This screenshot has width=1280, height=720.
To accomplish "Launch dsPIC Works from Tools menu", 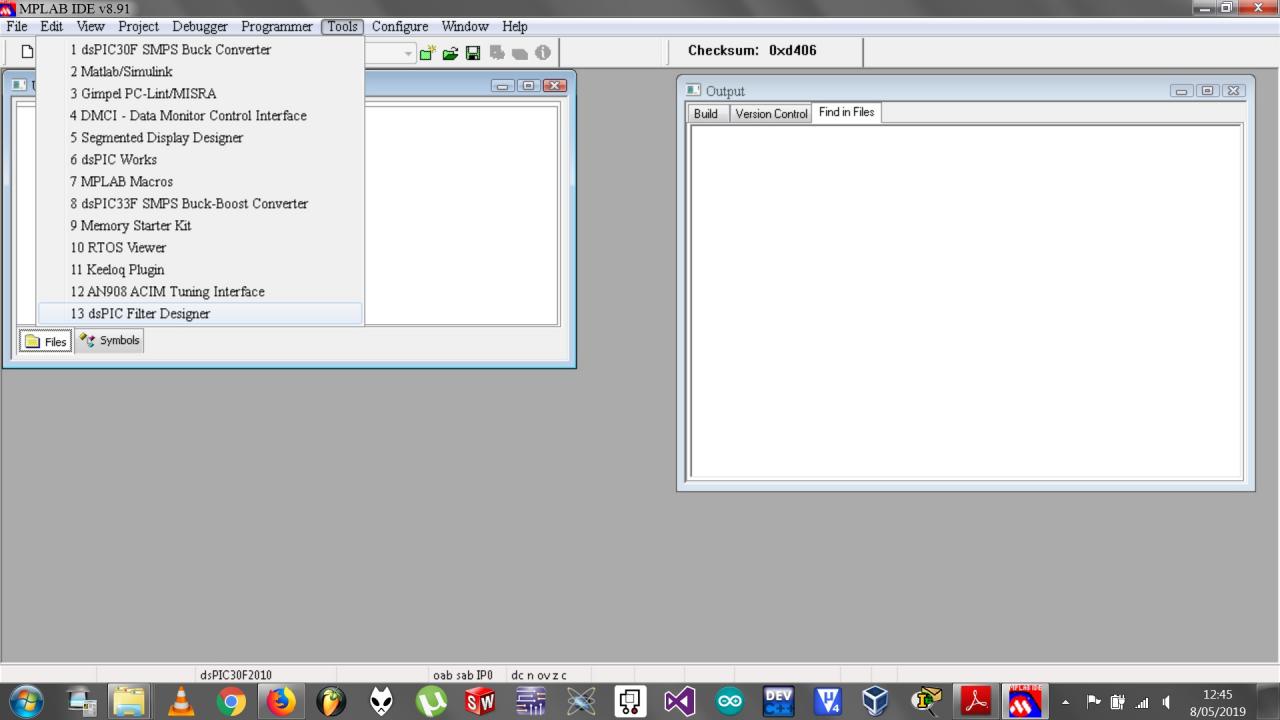I will [x=200, y=160].
